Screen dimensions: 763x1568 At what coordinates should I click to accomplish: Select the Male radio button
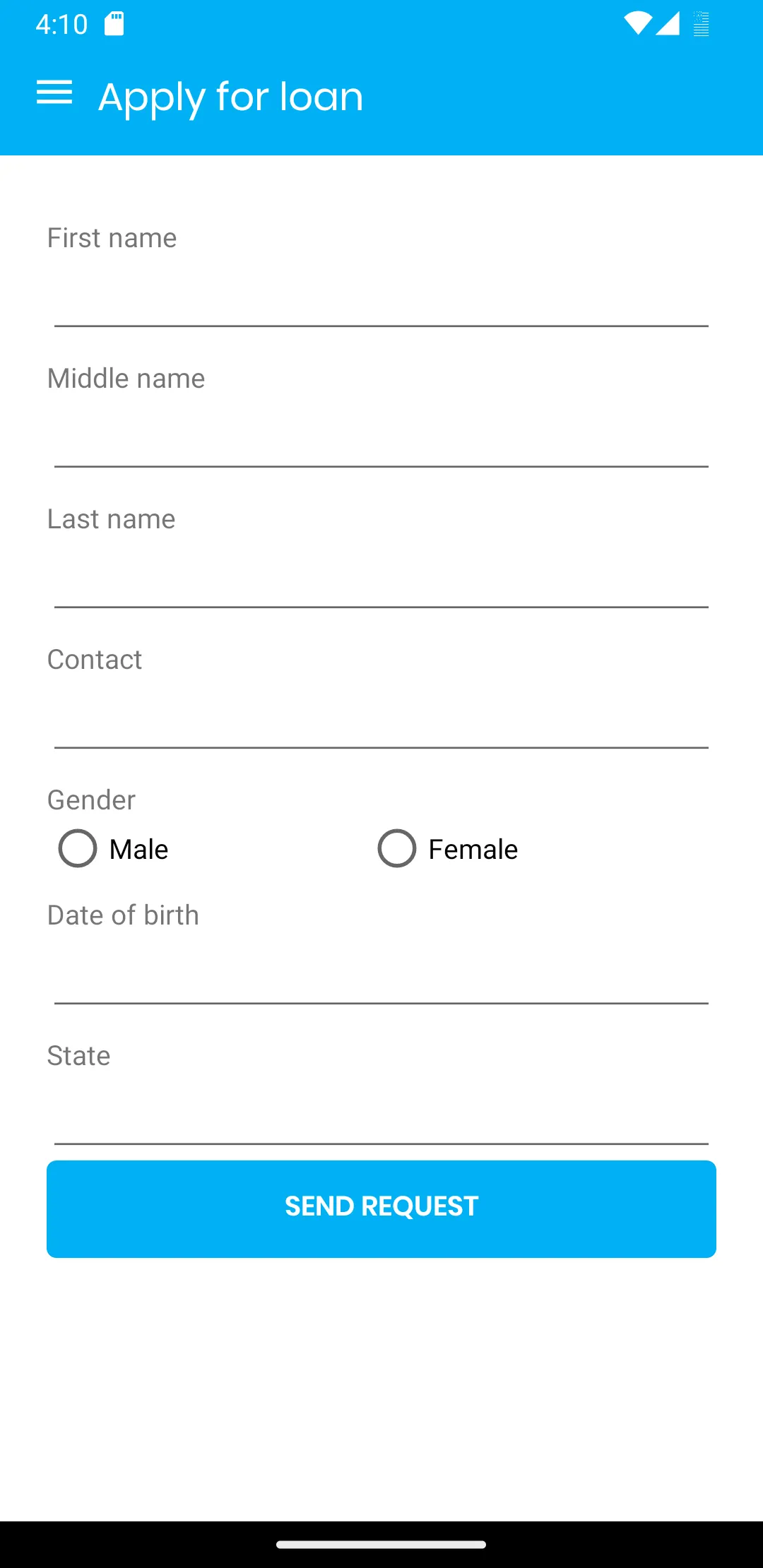(78, 848)
